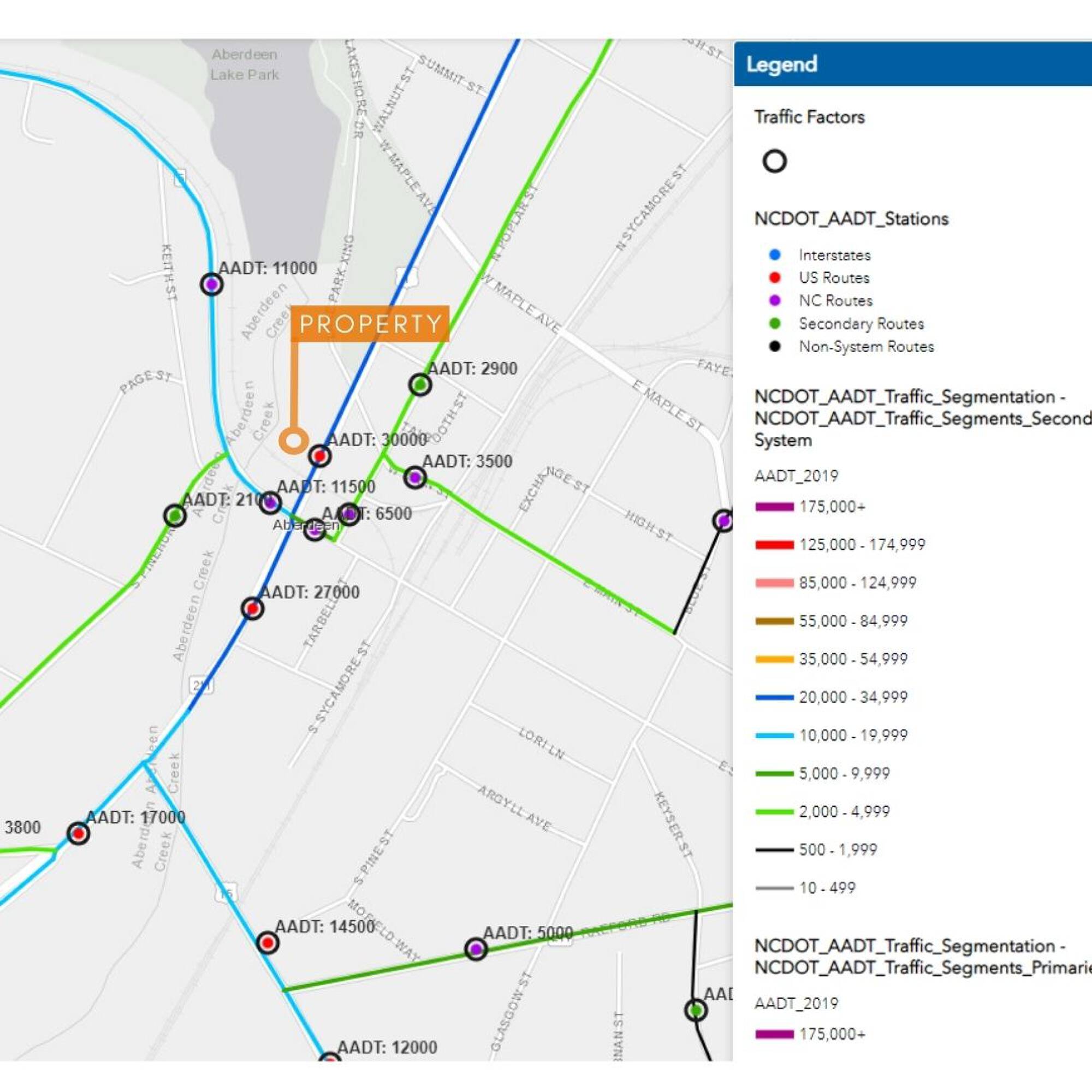This screenshot has width=1092, height=1092.
Task: Click the AADT 11500 station marker
Action: point(270,502)
